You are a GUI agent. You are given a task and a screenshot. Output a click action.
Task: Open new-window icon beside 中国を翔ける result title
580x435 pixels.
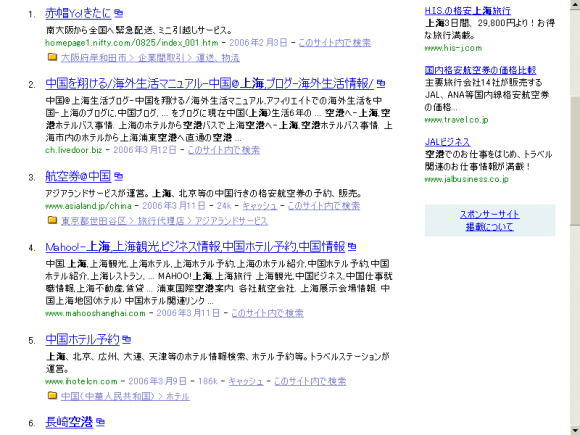381,84
